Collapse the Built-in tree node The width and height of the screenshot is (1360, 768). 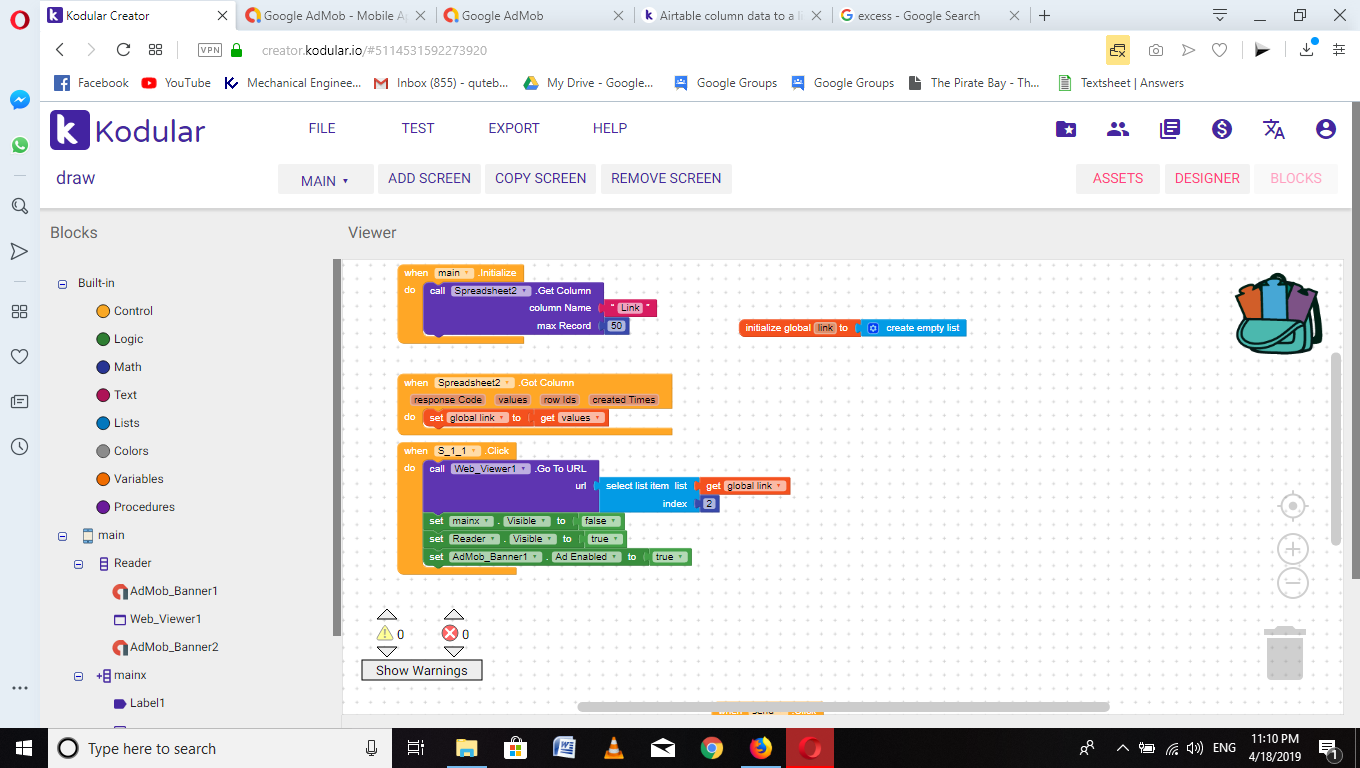point(62,284)
